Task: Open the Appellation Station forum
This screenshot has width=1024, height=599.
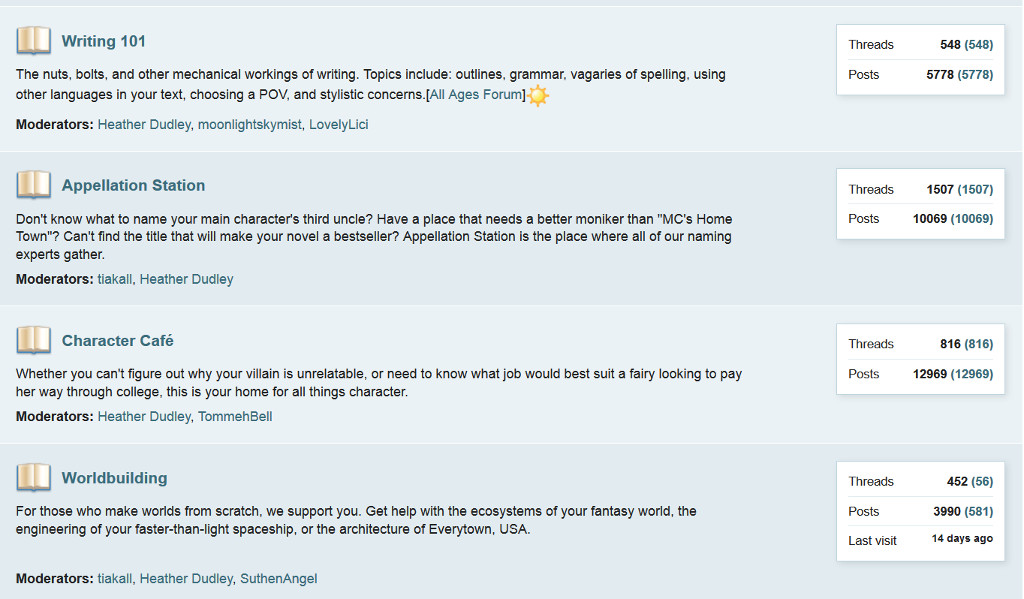Action: click(x=133, y=185)
